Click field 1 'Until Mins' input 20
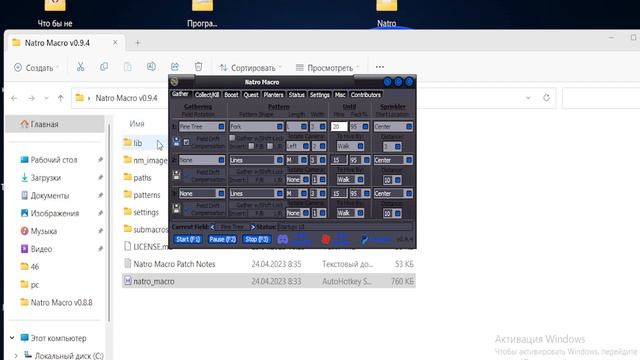This screenshot has height=360, width=640. (339, 127)
